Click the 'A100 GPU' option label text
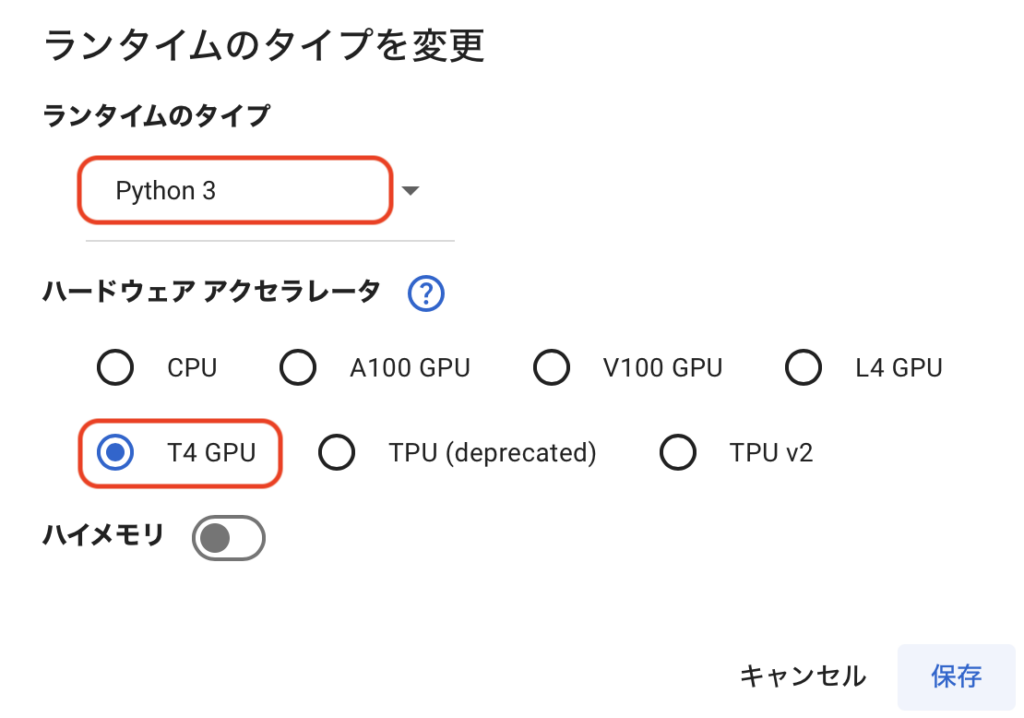 pos(409,368)
